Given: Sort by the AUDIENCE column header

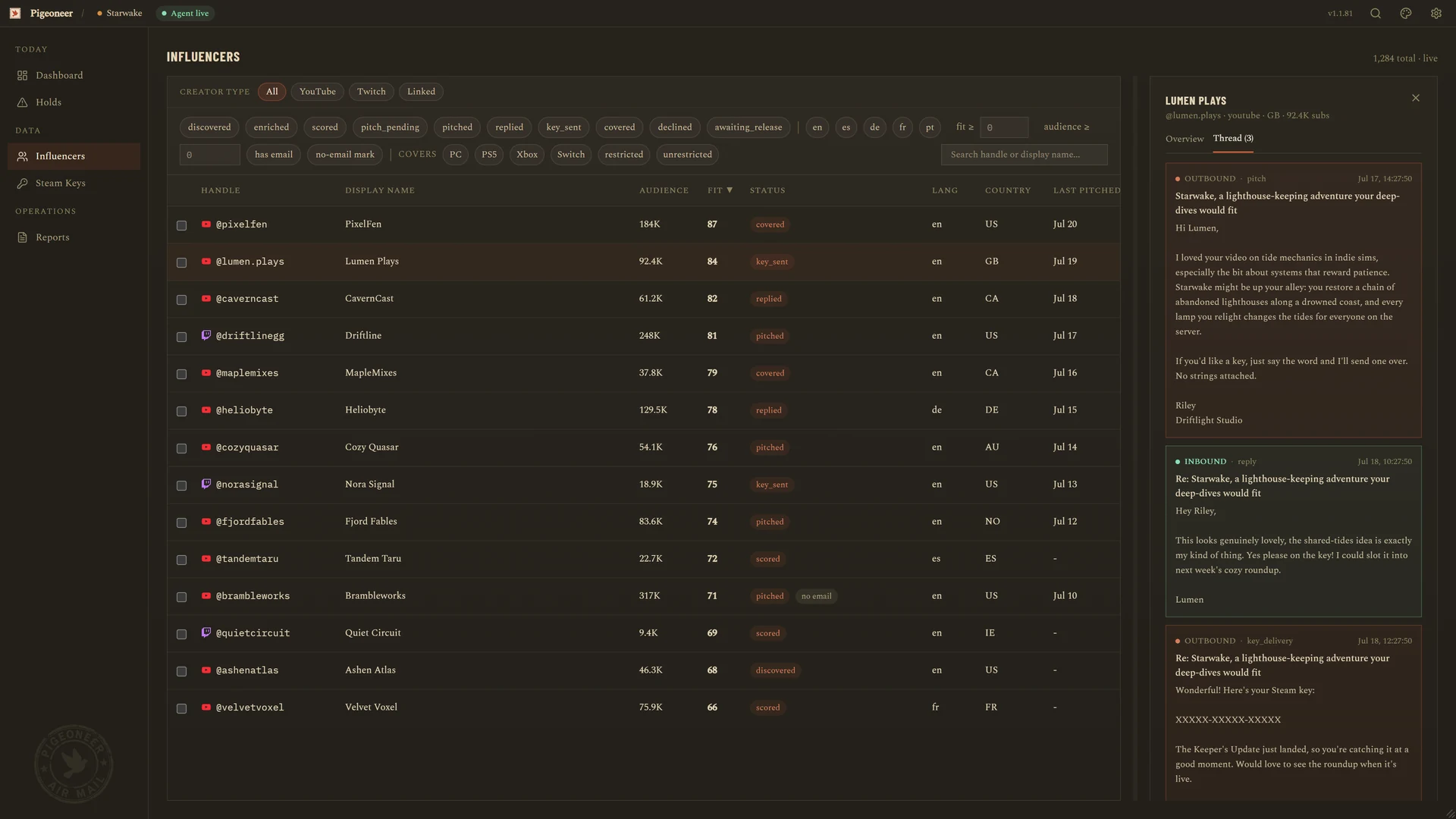Looking at the screenshot, I should (664, 190).
